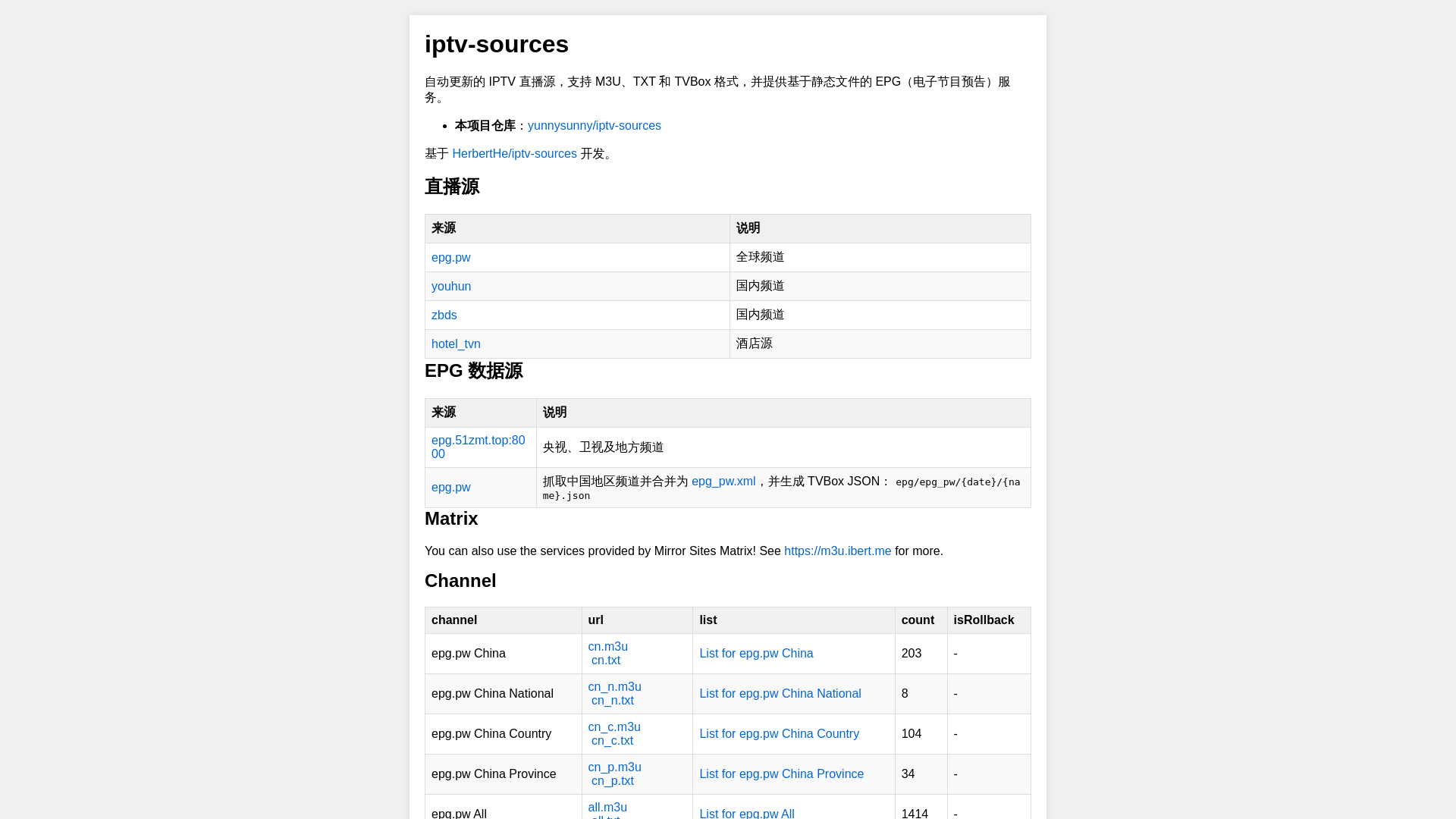The image size is (1456, 819).
Task: Click the Matrix section heading
Action: point(451,519)
